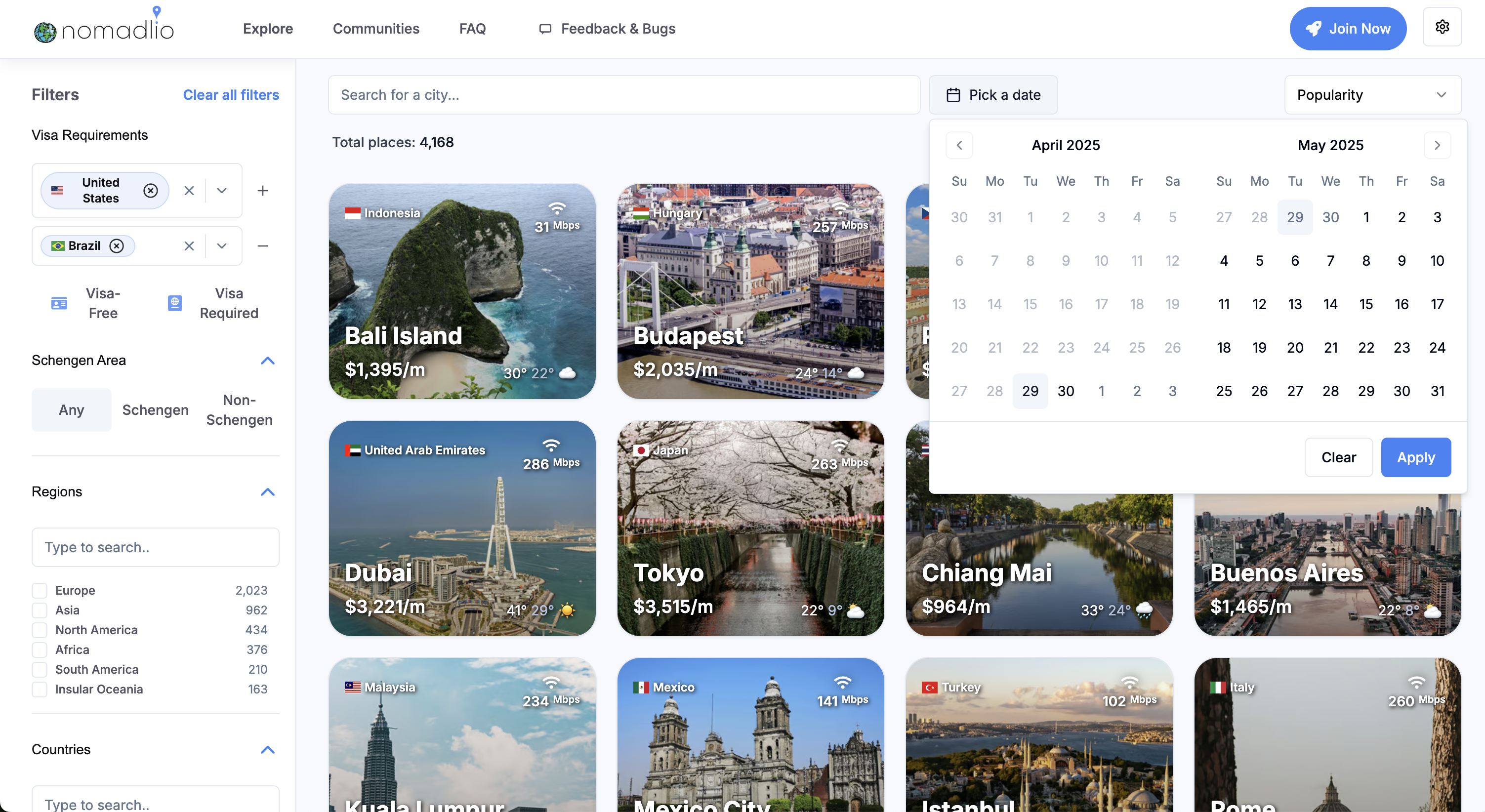Click the Indonesia flag on Bali card

tap(352, 213)
